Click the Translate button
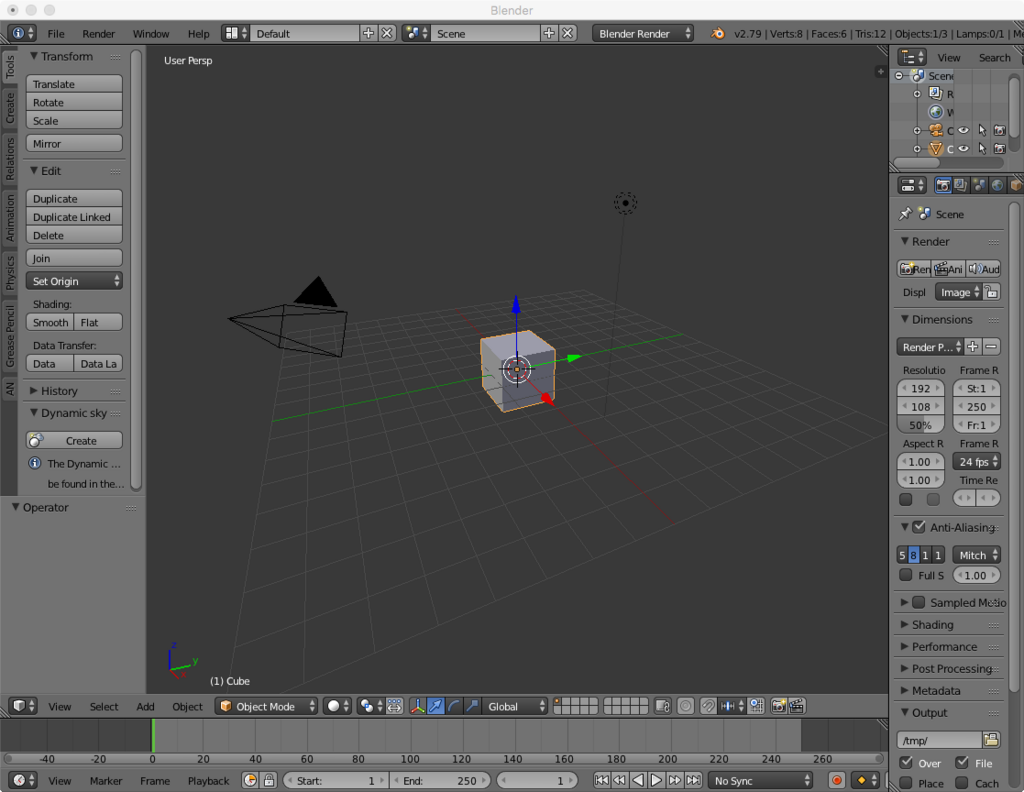Screen dimensions: 1024x792 [x=74, y=84]
